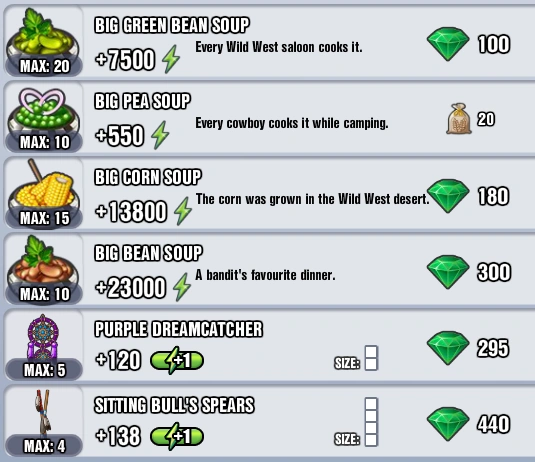
Task: Click the +1 energy badge on Purple Dreamcatcher
Action: coord(177,360)
